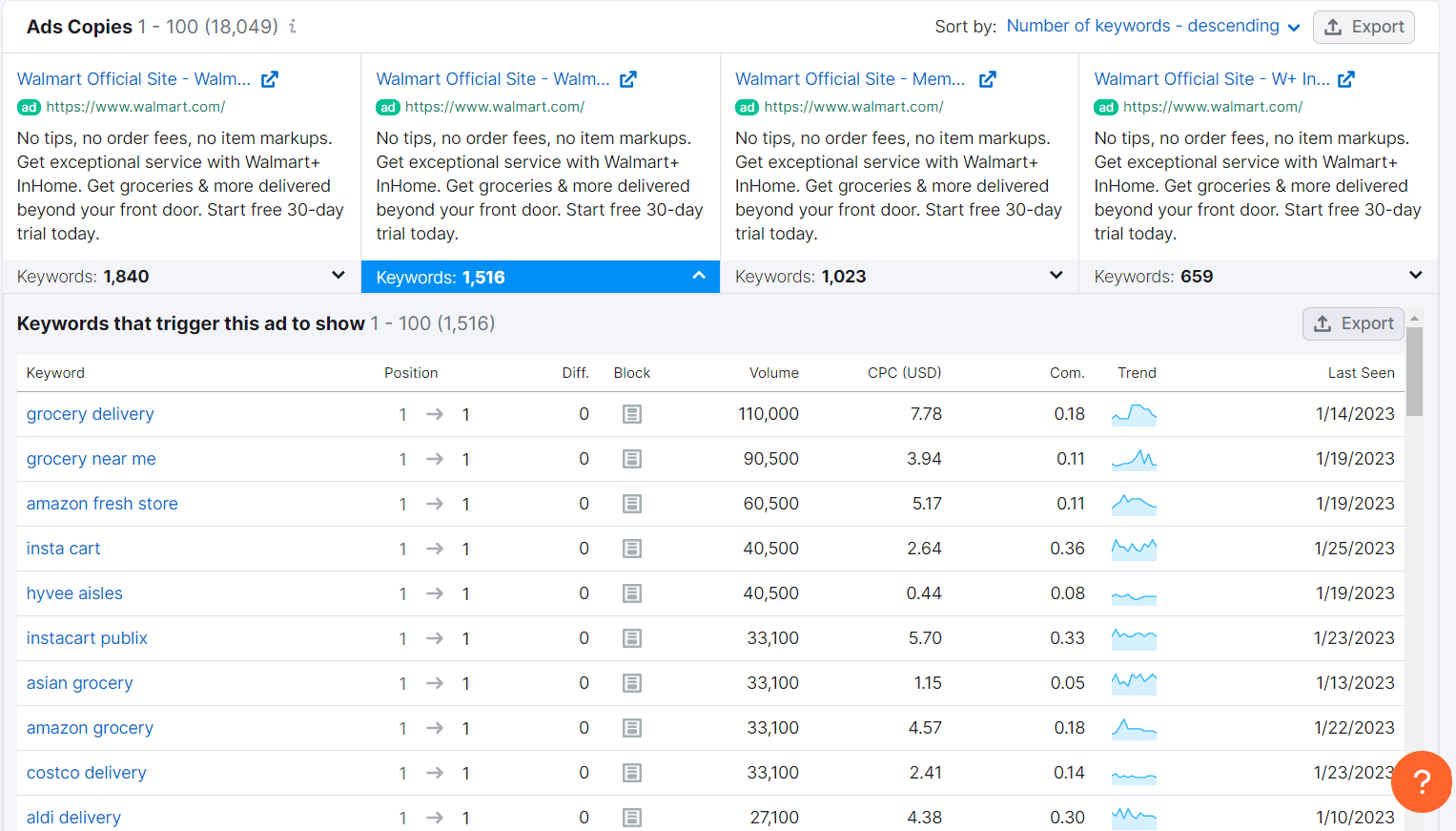The height and width of the screenshot is (831, 1456).
Task: View SERP block icon for aldi delivery
Action: pyautogui.click(x=632, y=818)
